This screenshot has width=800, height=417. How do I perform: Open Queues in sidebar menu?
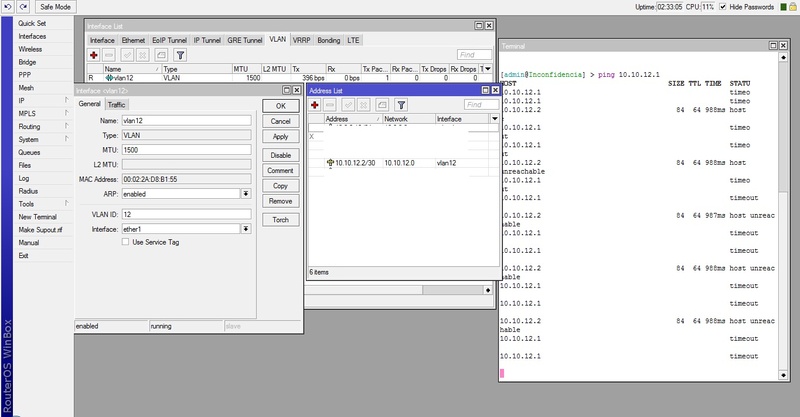tap(29, 152)
